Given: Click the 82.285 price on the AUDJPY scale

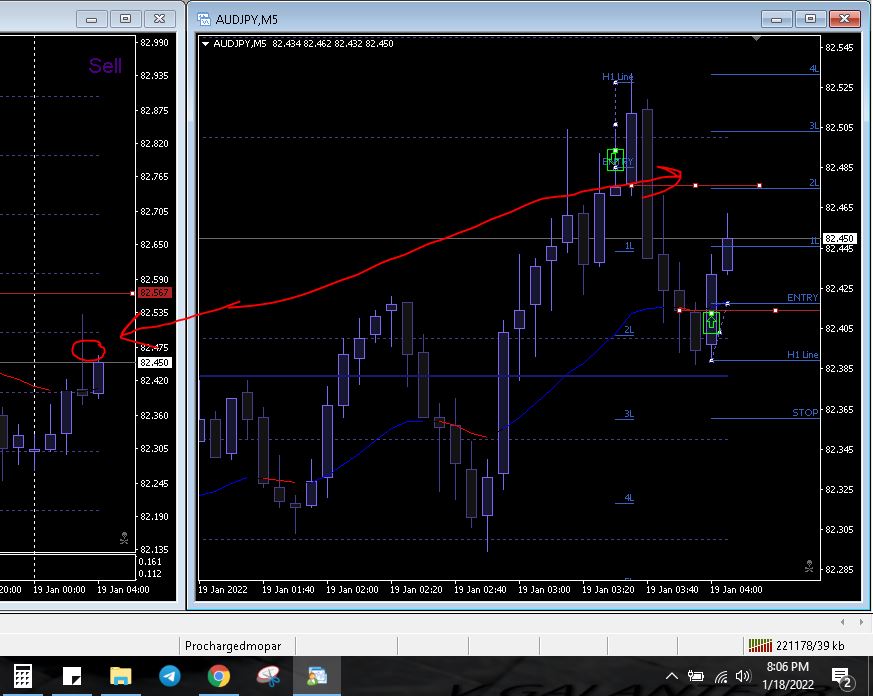Looking at the screenshot, I should point(838,570).
